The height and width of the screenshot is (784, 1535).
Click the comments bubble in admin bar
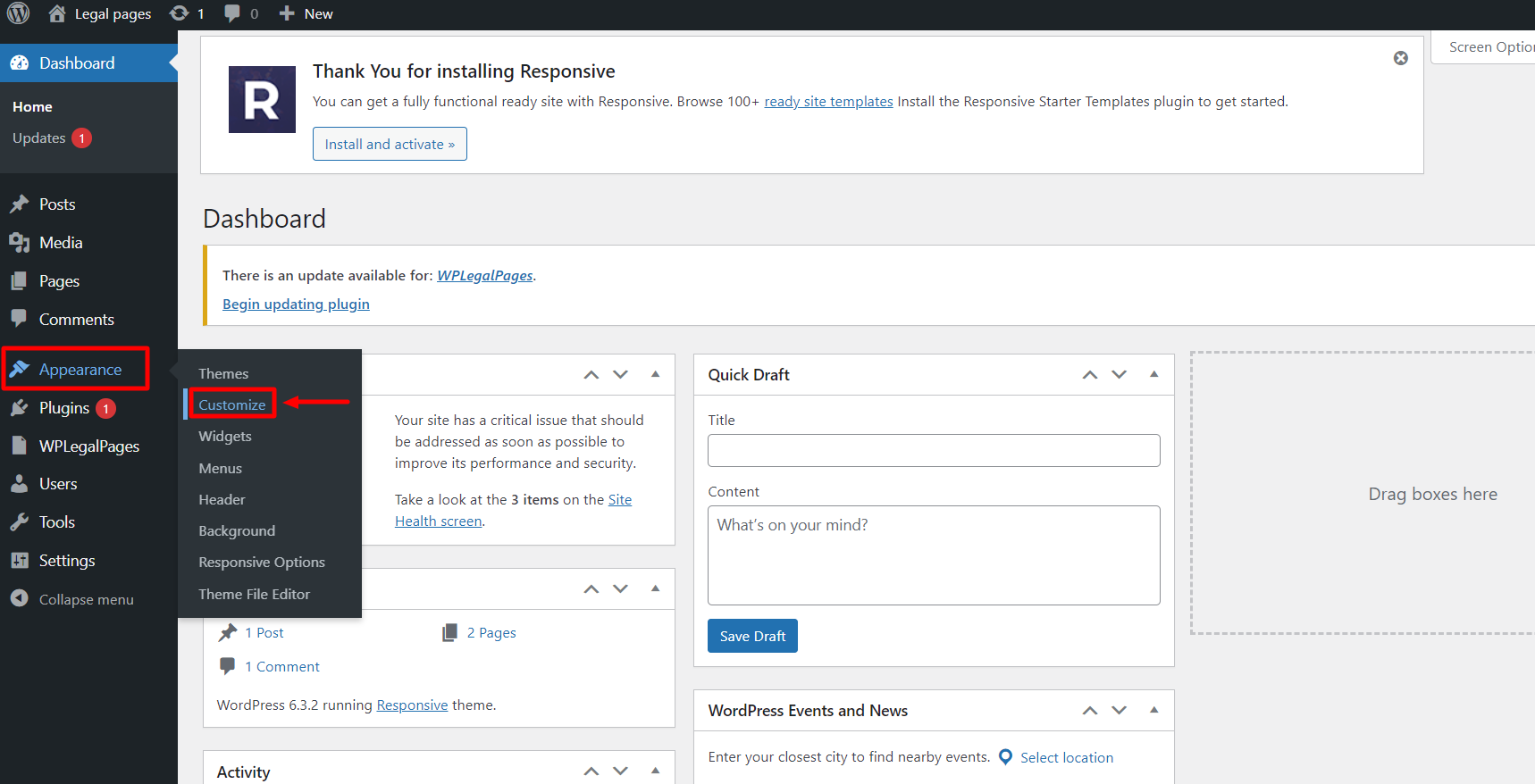232,13
